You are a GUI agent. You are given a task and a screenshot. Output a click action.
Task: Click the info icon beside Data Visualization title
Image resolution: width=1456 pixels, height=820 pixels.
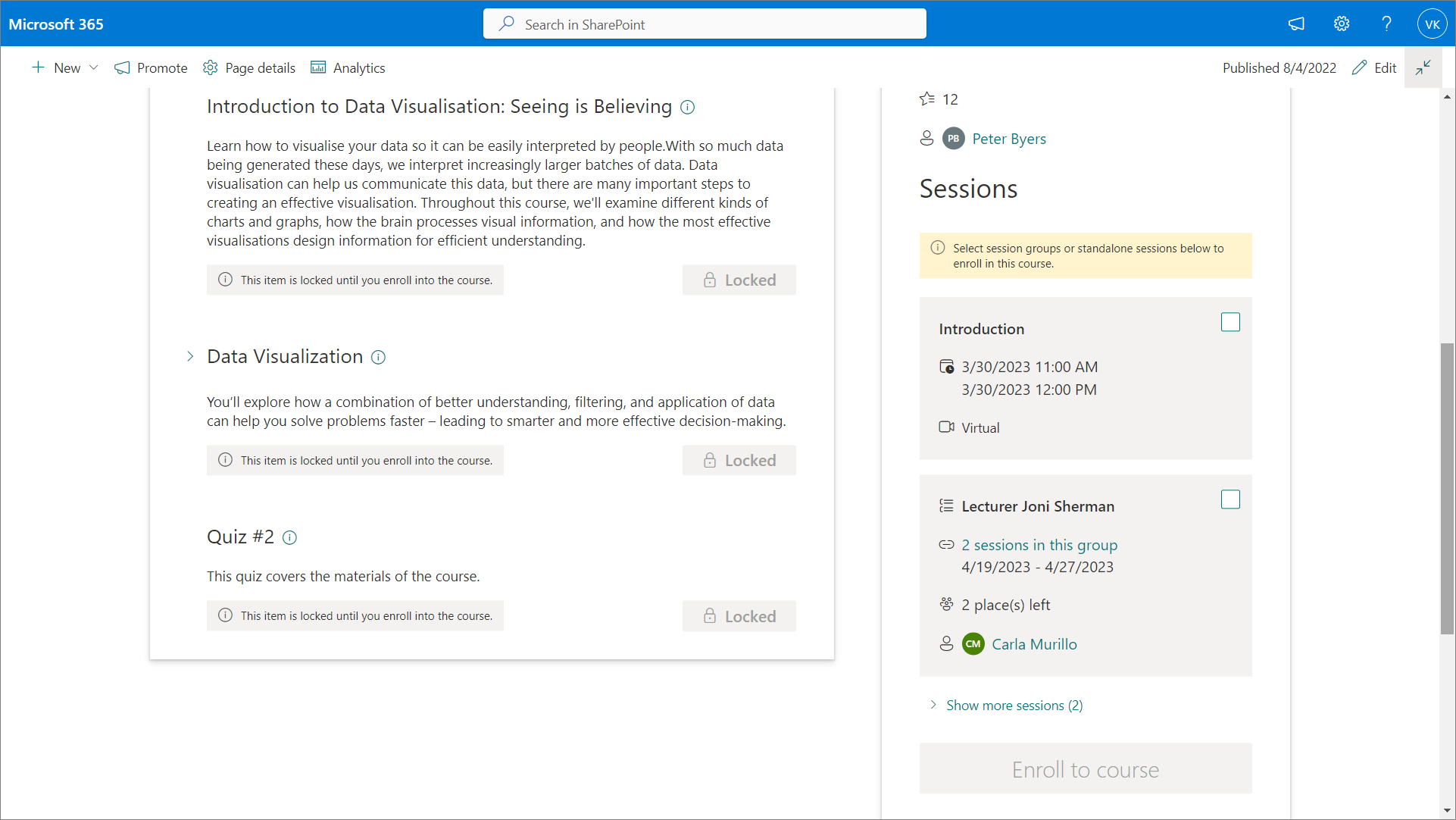coord(378,357)
